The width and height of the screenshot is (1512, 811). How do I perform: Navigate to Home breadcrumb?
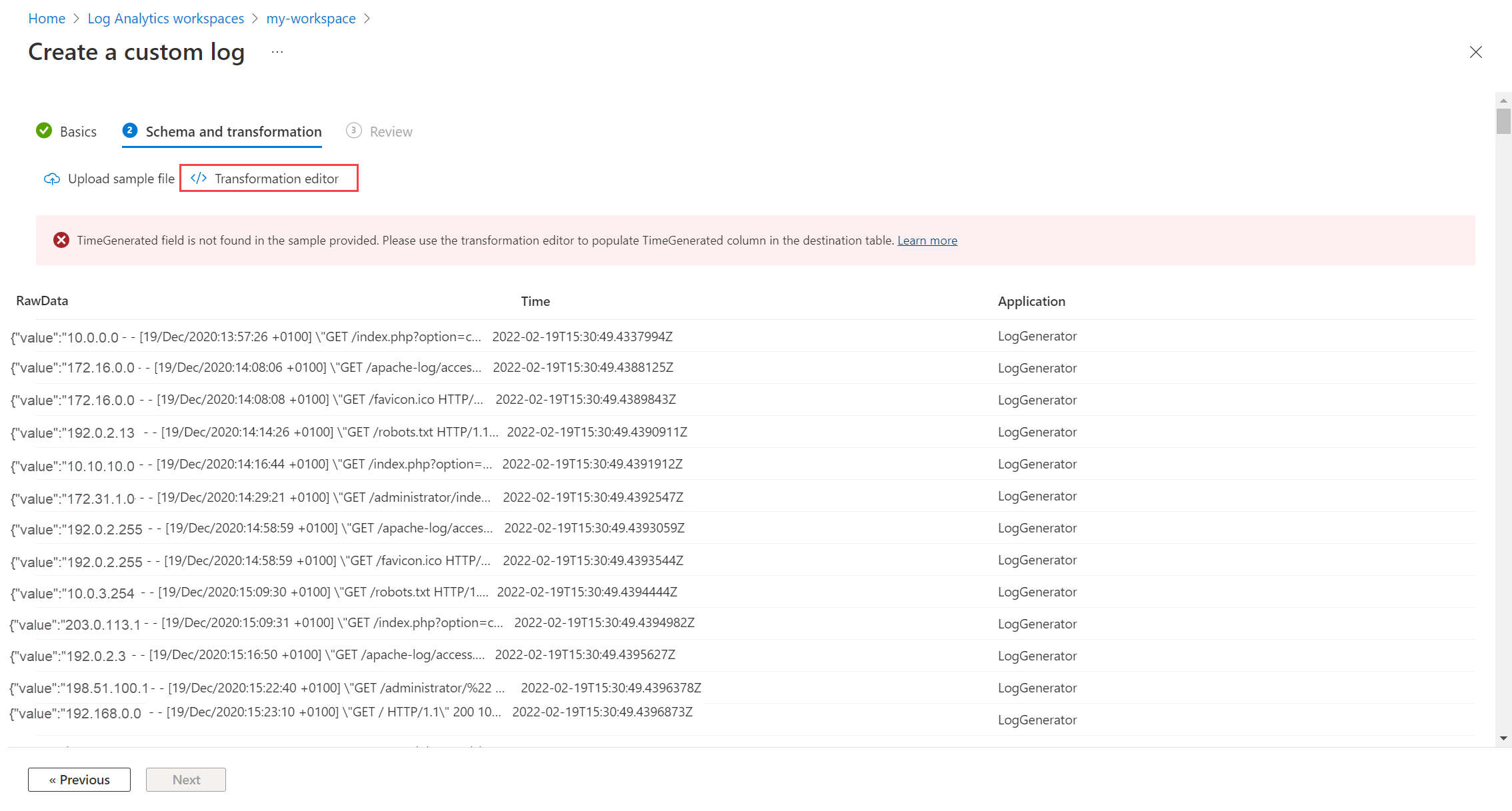(x=47, y=19)
